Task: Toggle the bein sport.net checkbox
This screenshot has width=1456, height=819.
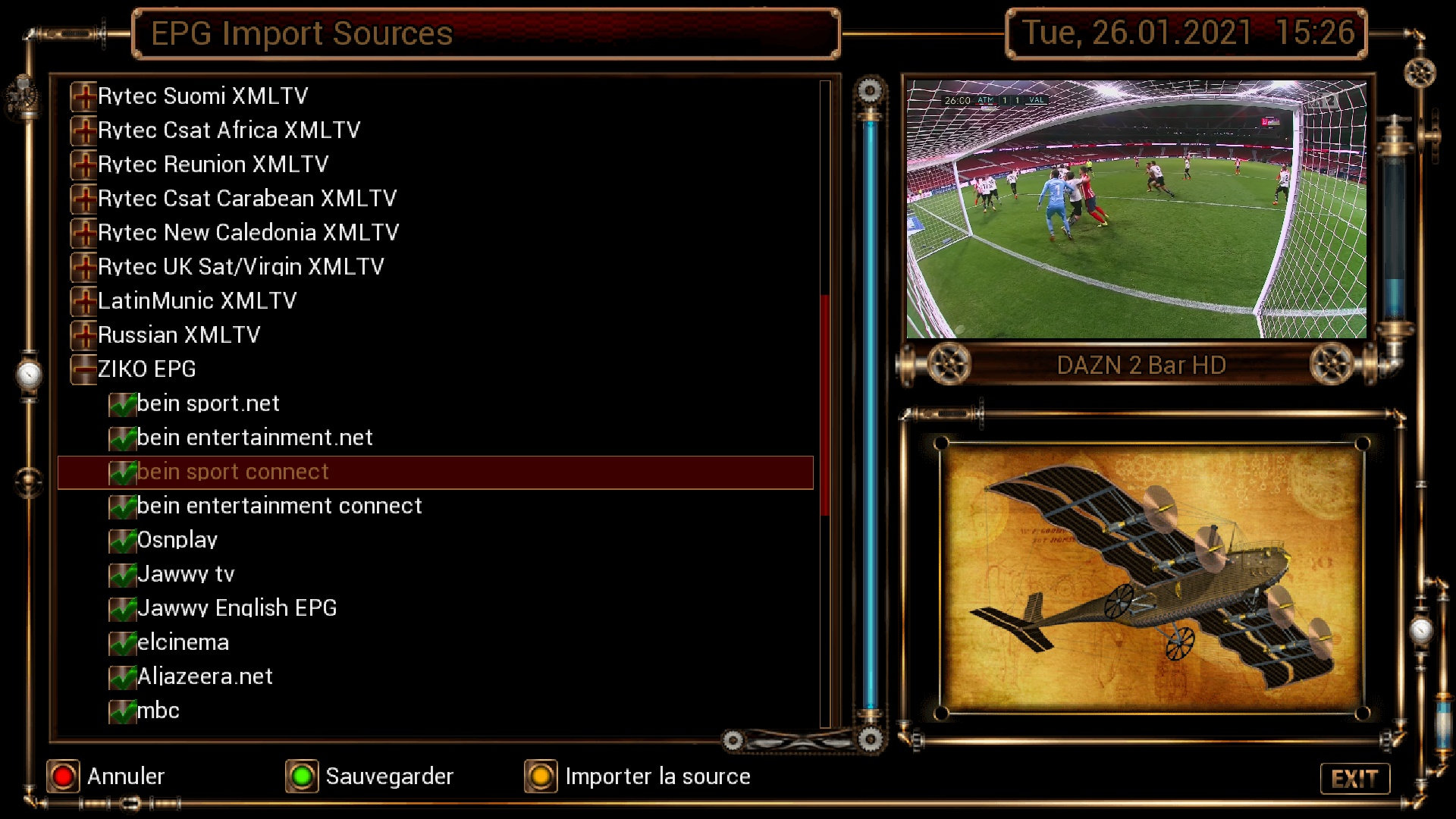Action: tap(122, 404)
